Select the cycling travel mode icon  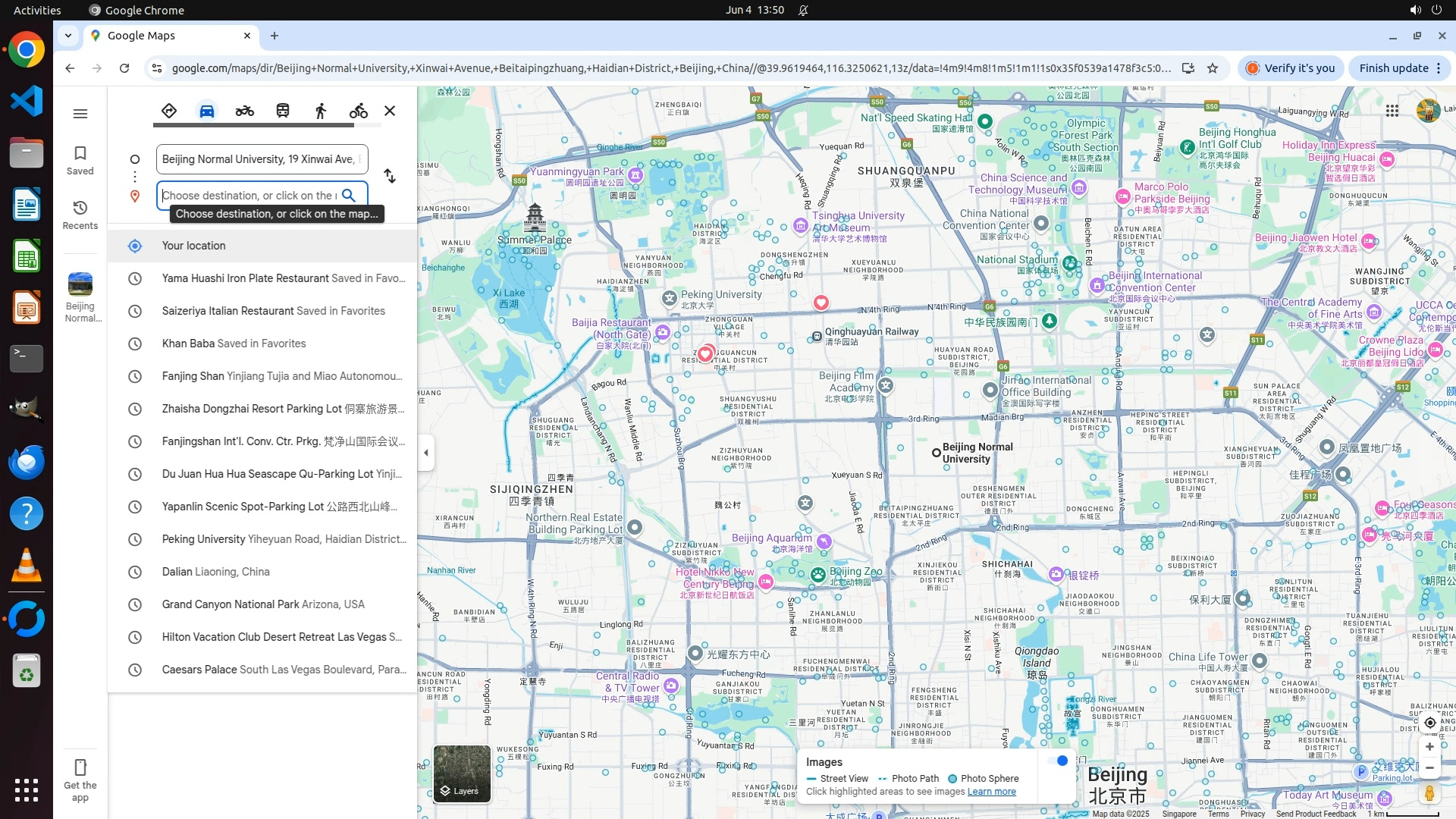pos(358,111)
